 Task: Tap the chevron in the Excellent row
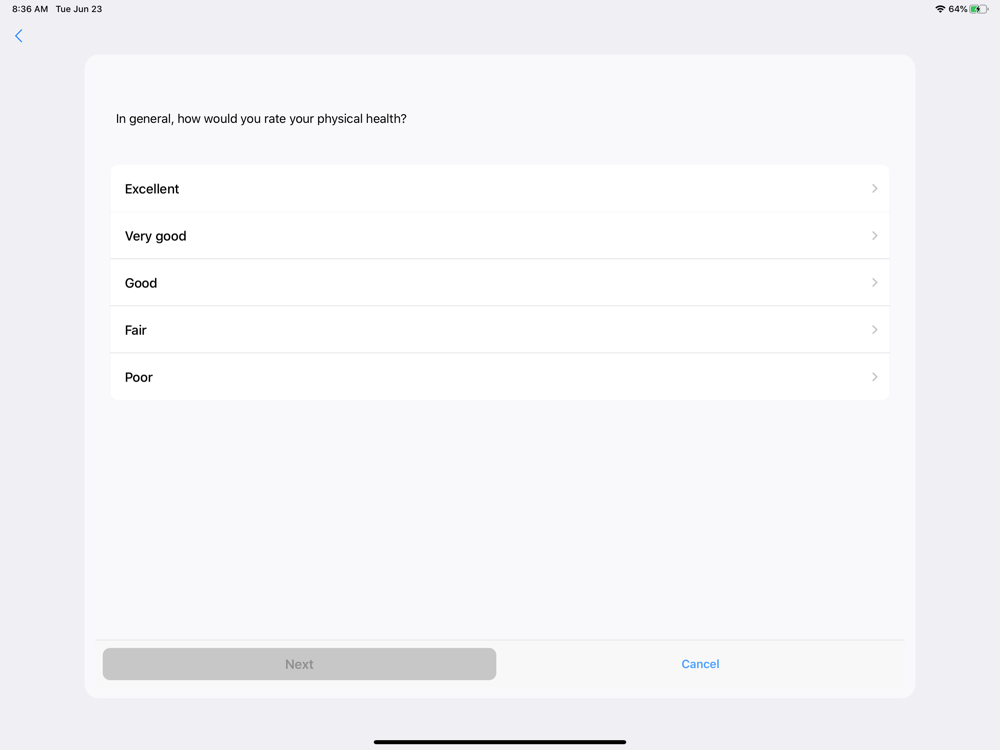coord(874,189)
